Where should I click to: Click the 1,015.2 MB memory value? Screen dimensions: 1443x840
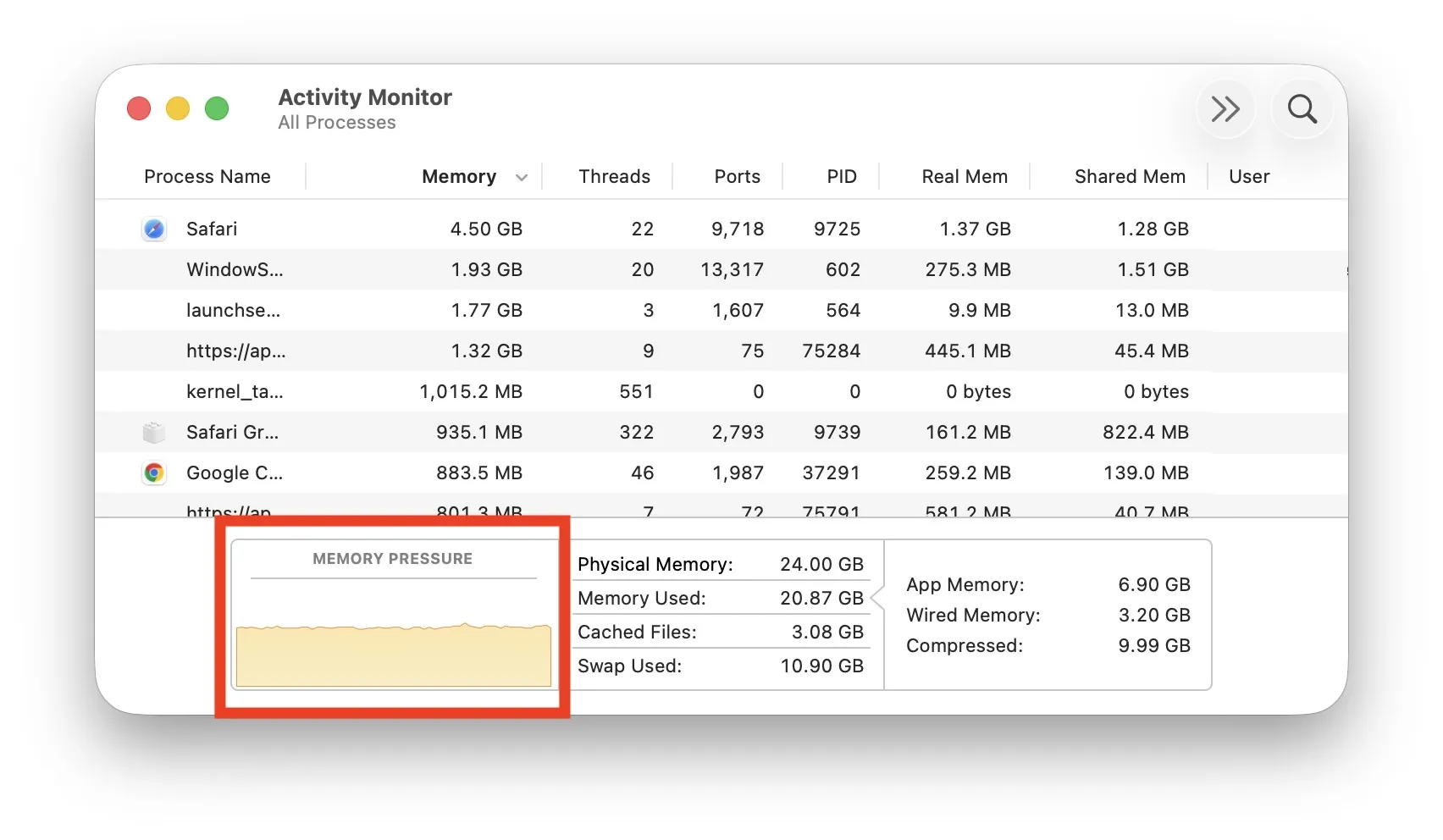471,391
